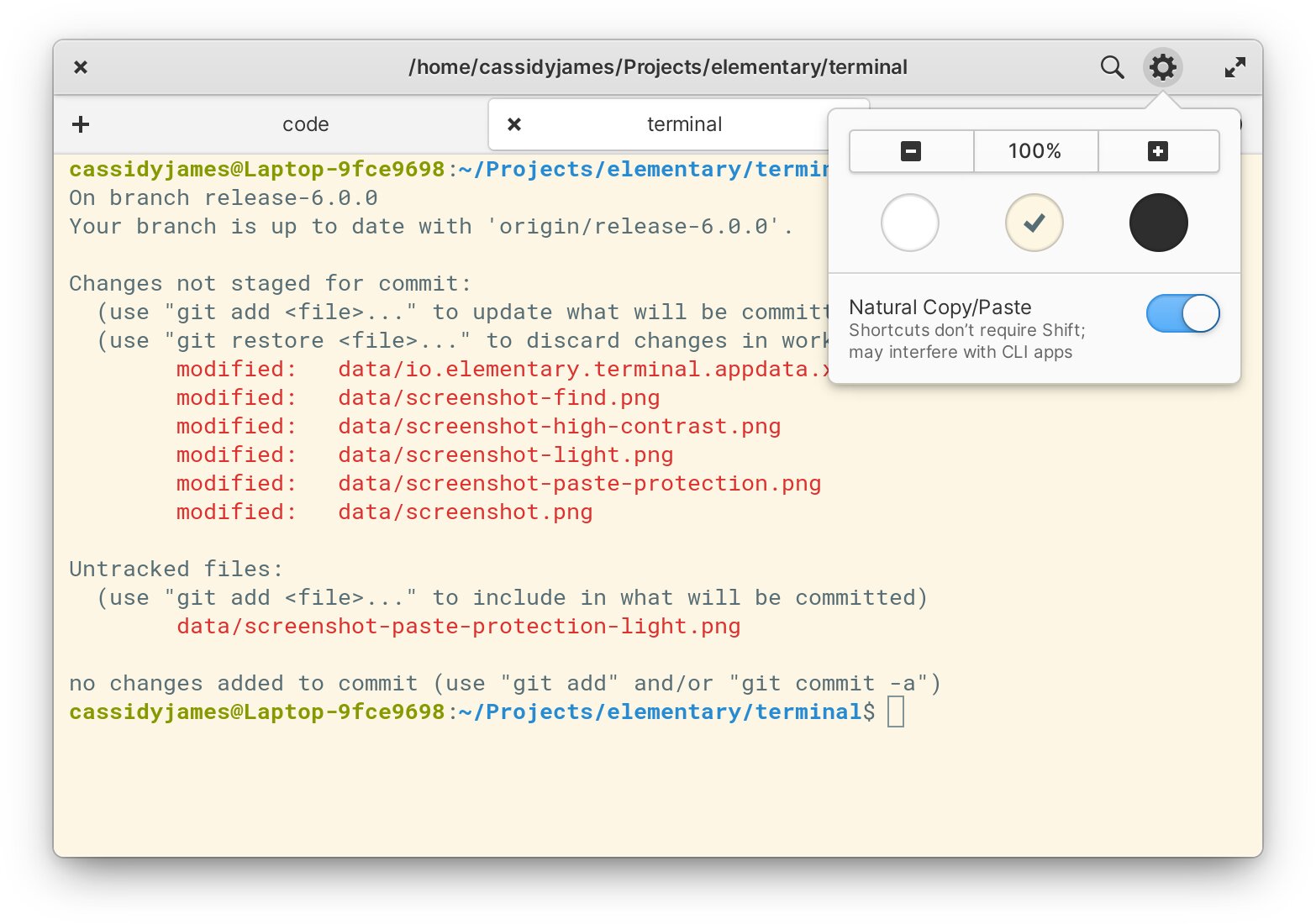
Task: Close the "terminal" tab
Action: pos(514,124)
